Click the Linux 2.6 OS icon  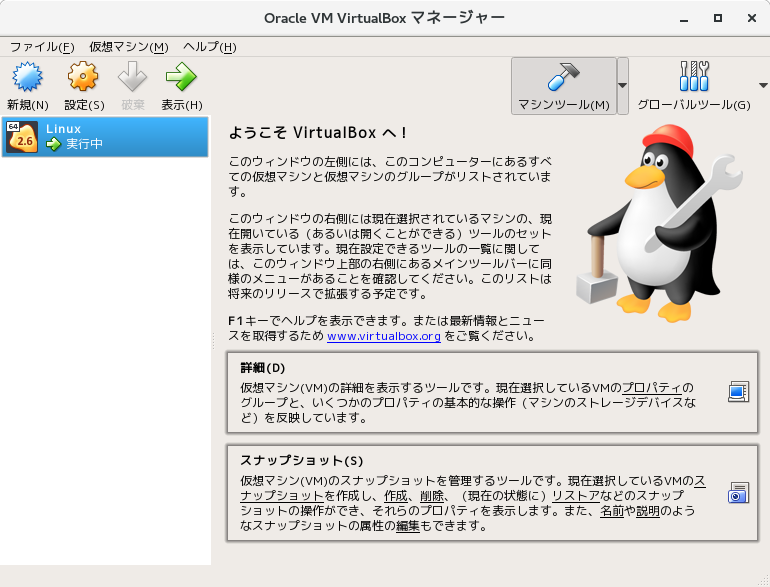pyautogui.click(x=22, y=137)
